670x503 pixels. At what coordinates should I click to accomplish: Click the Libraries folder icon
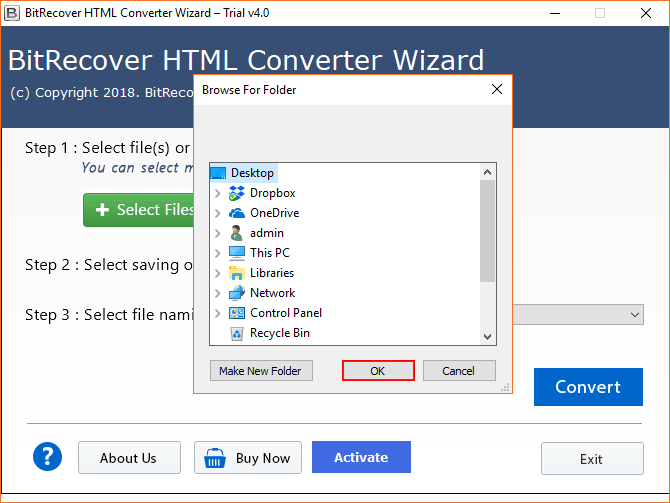tap(237, 273)
